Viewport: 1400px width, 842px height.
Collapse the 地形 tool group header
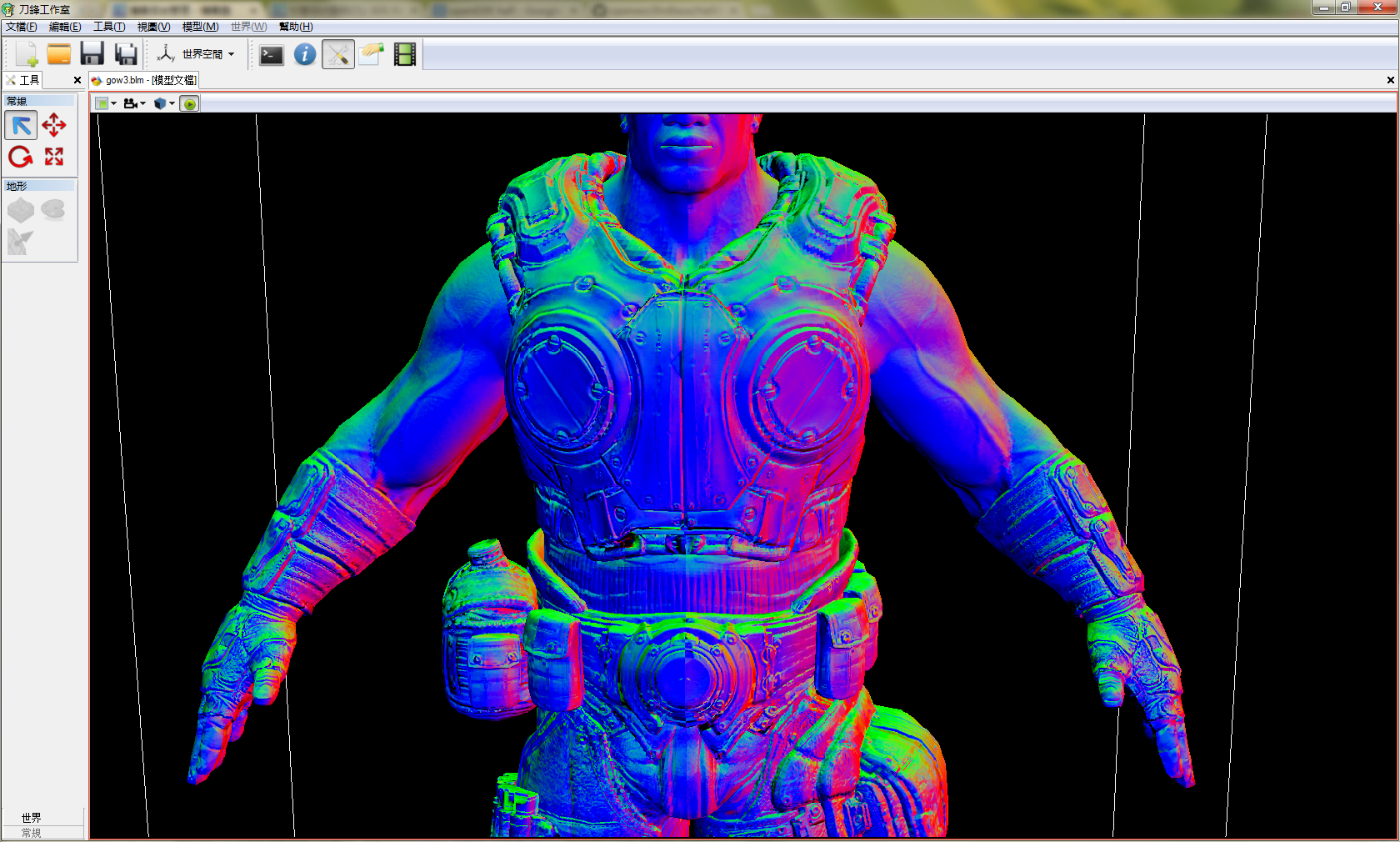(40, 186)
